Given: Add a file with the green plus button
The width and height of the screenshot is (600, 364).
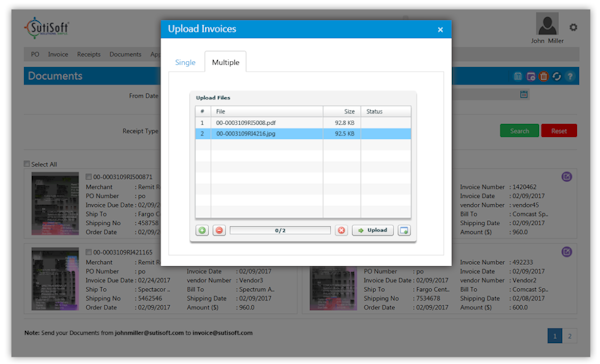Looking at the screenshot, I should pyautogui.click(x=202, y=230).
